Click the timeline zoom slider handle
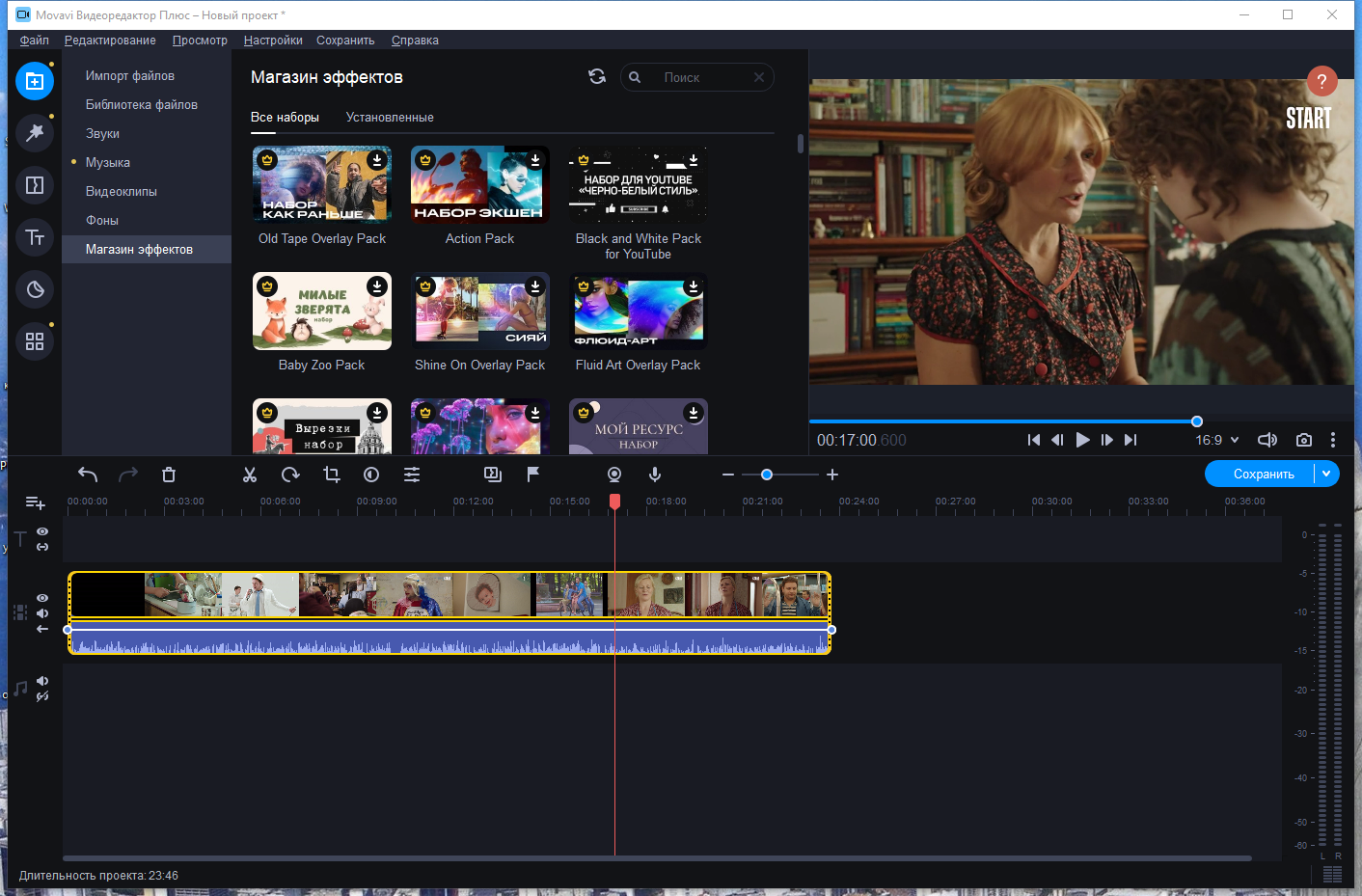The image size is (1362, 896). (x=767, y=475)
